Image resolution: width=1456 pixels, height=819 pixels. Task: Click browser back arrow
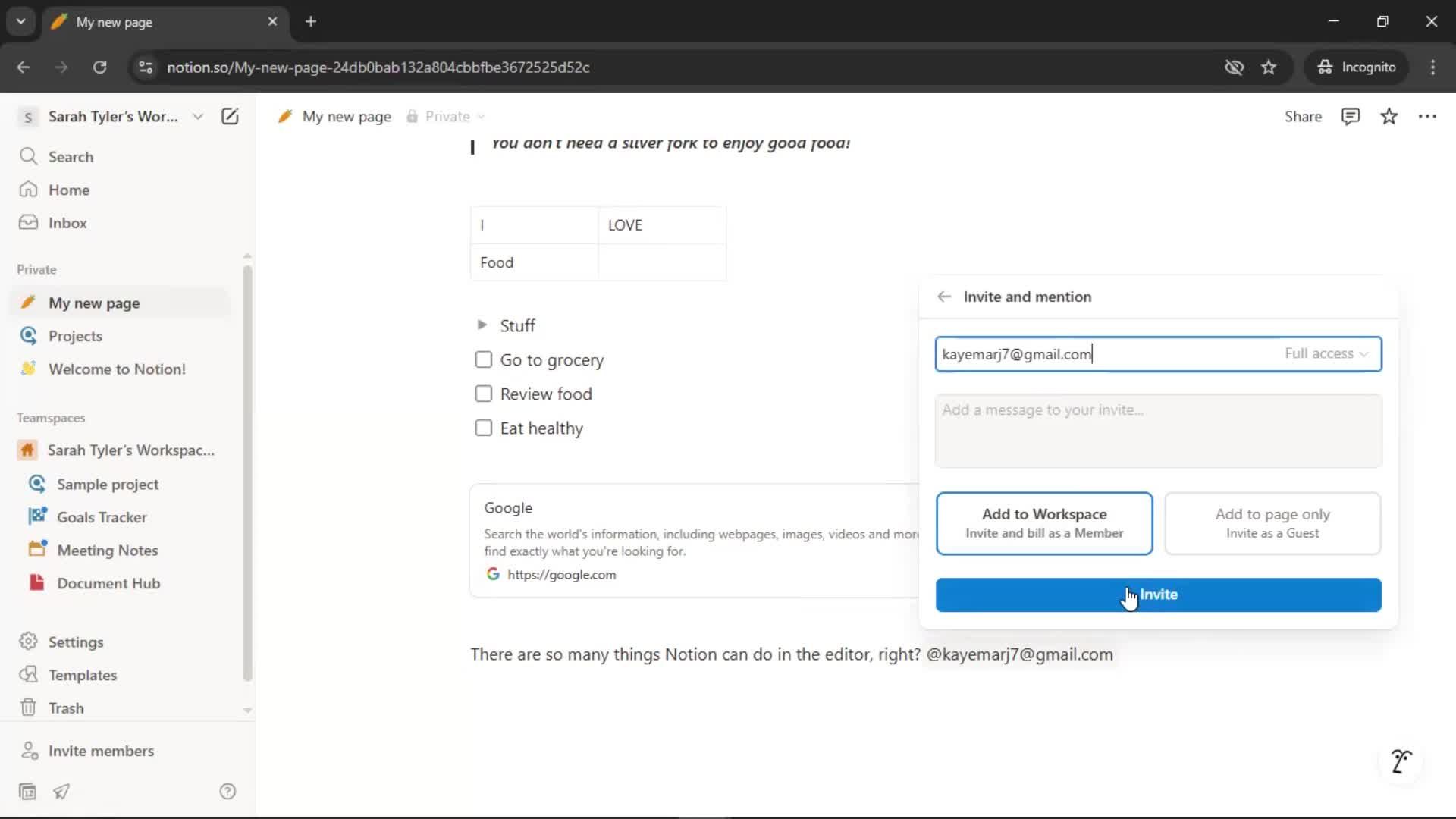pos(24,67)
